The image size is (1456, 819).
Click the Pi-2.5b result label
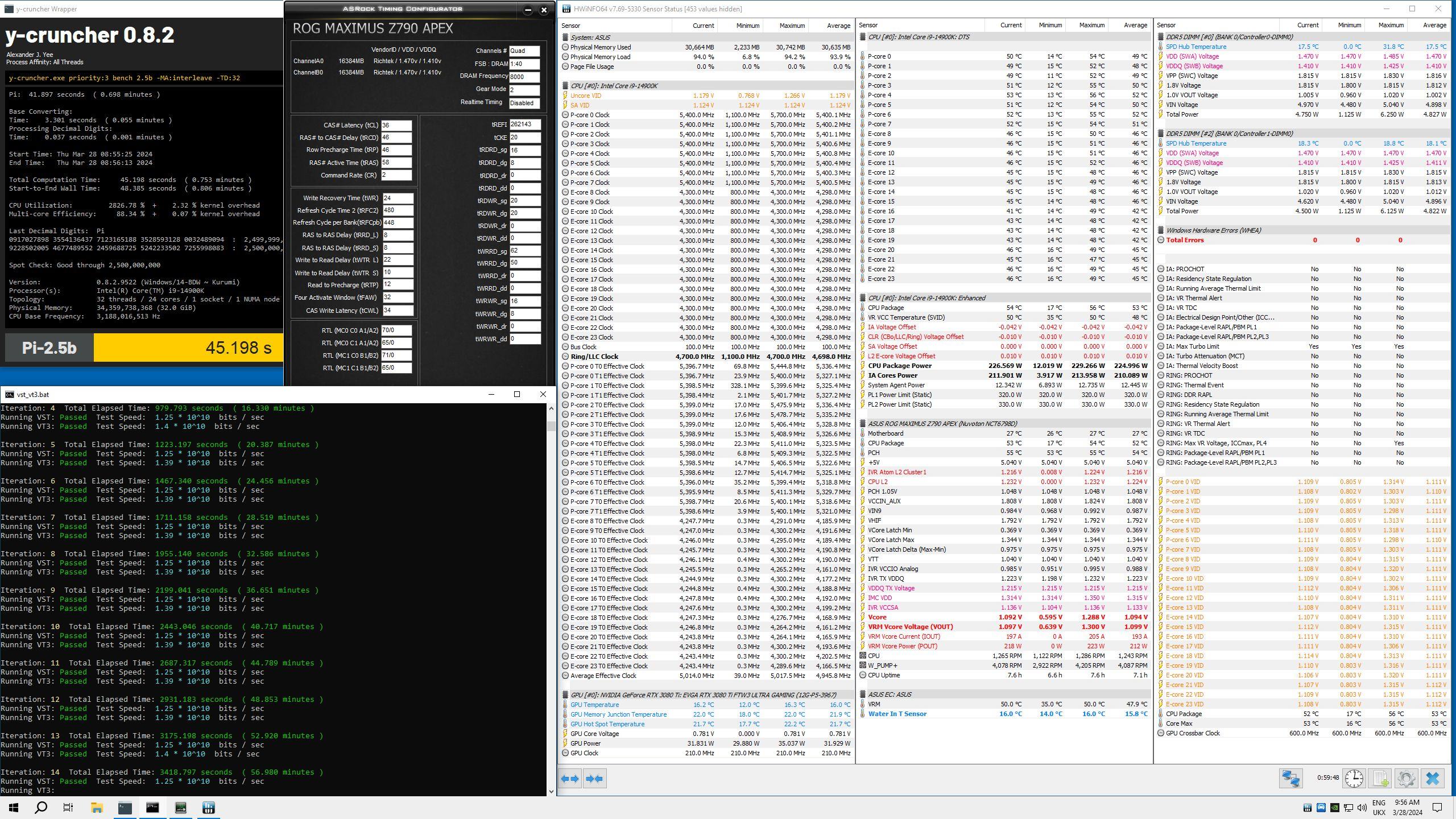tap(49, 348)
